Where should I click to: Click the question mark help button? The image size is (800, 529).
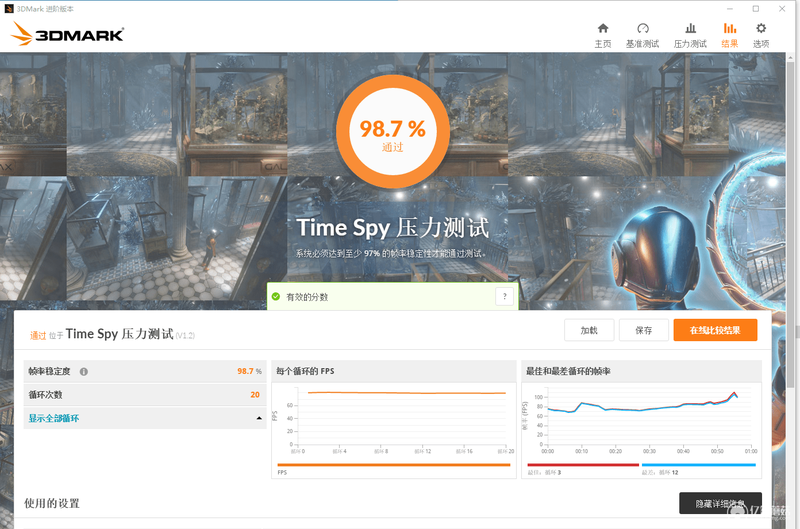tap(505, 296)
